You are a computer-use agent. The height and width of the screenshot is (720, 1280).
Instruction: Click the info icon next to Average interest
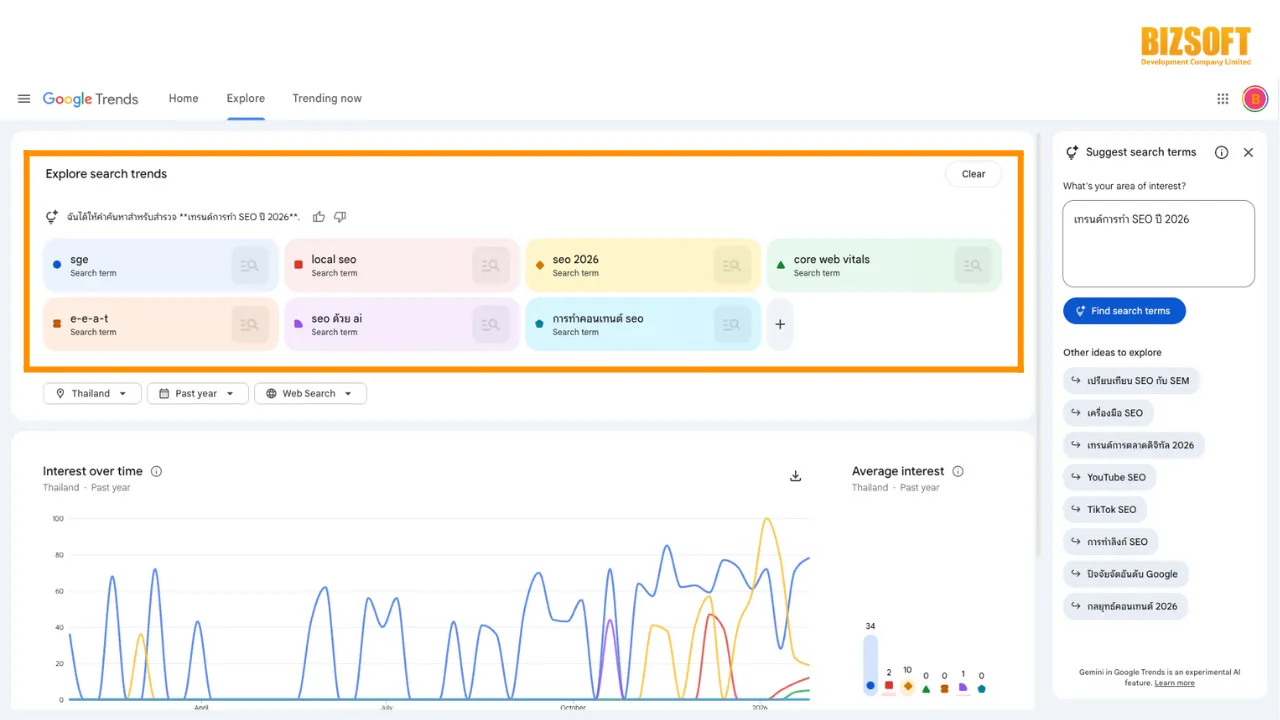point(957,471)
